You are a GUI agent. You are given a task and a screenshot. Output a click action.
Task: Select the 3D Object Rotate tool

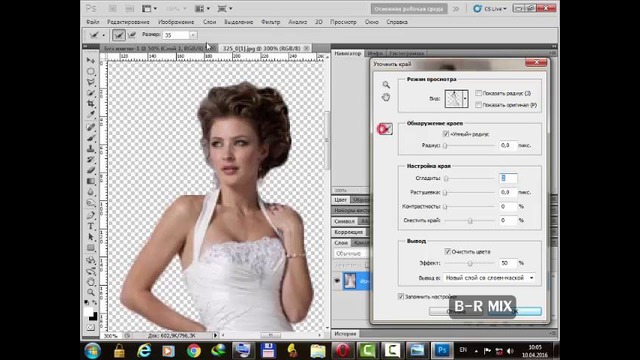tap(91, 260)
